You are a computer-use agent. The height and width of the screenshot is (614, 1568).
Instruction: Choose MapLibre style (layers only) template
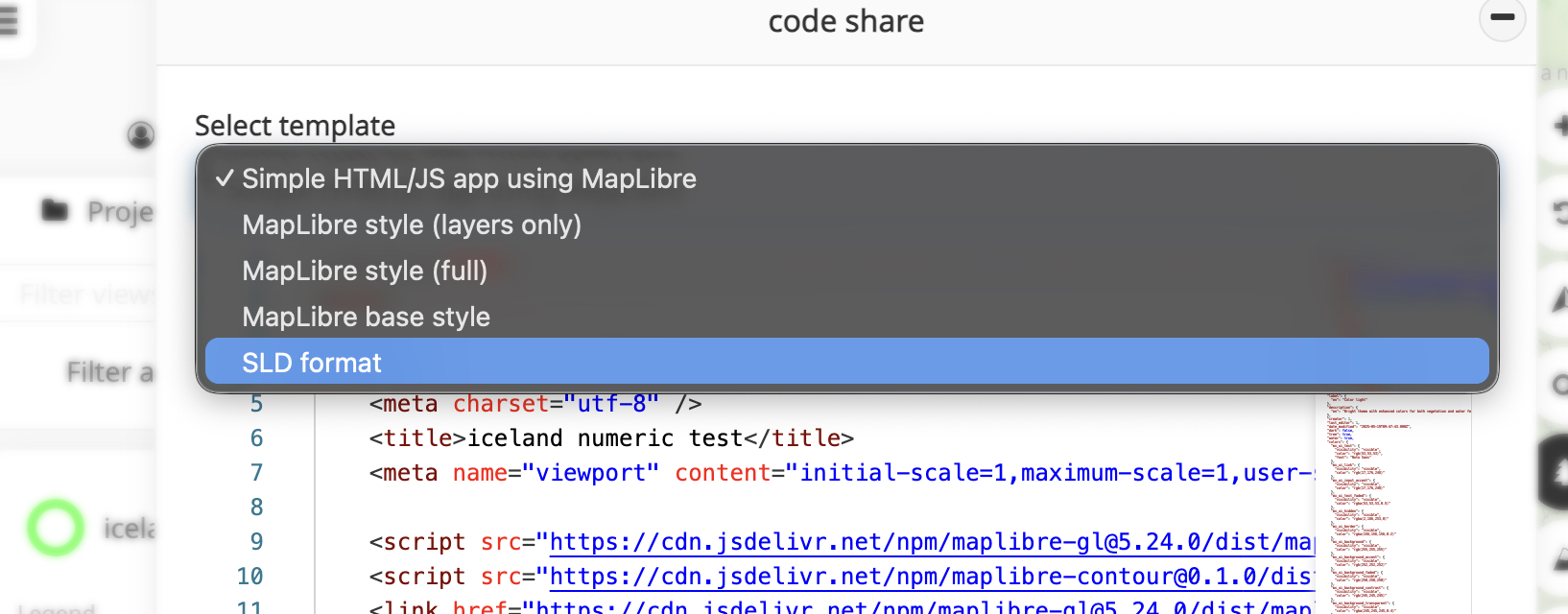(x=846, y=224)
